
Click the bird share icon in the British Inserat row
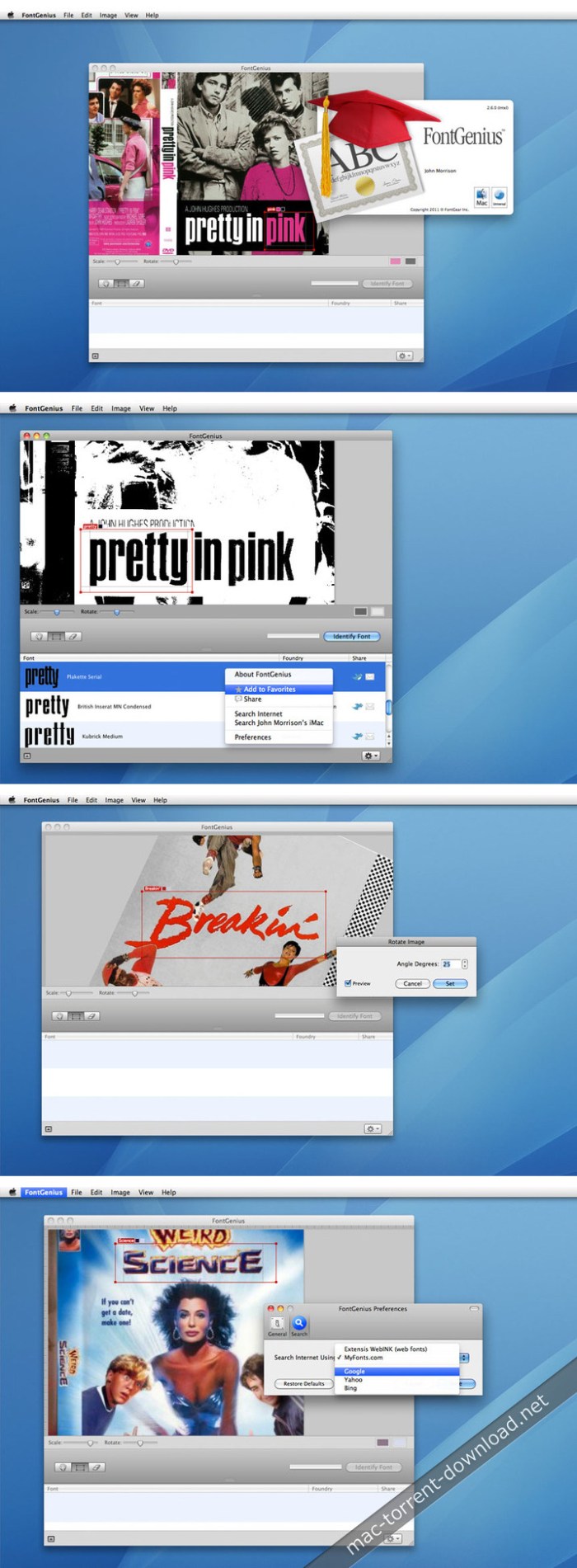point(358,706)
